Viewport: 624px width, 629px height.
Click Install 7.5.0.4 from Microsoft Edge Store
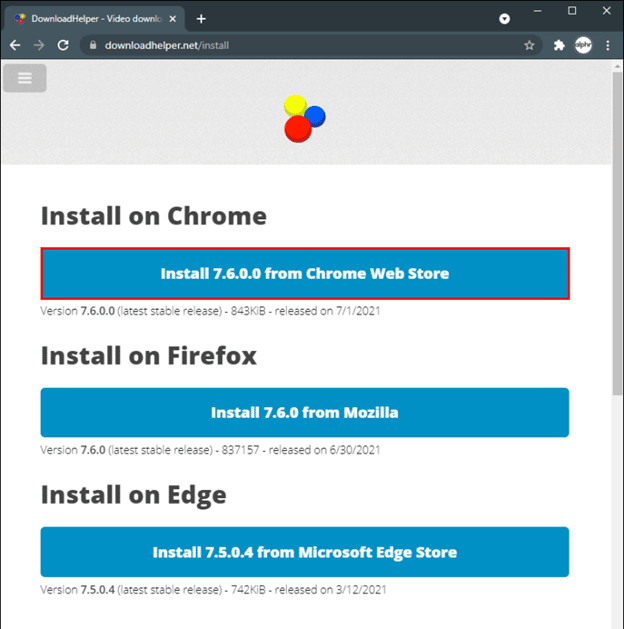pos(305,552)
